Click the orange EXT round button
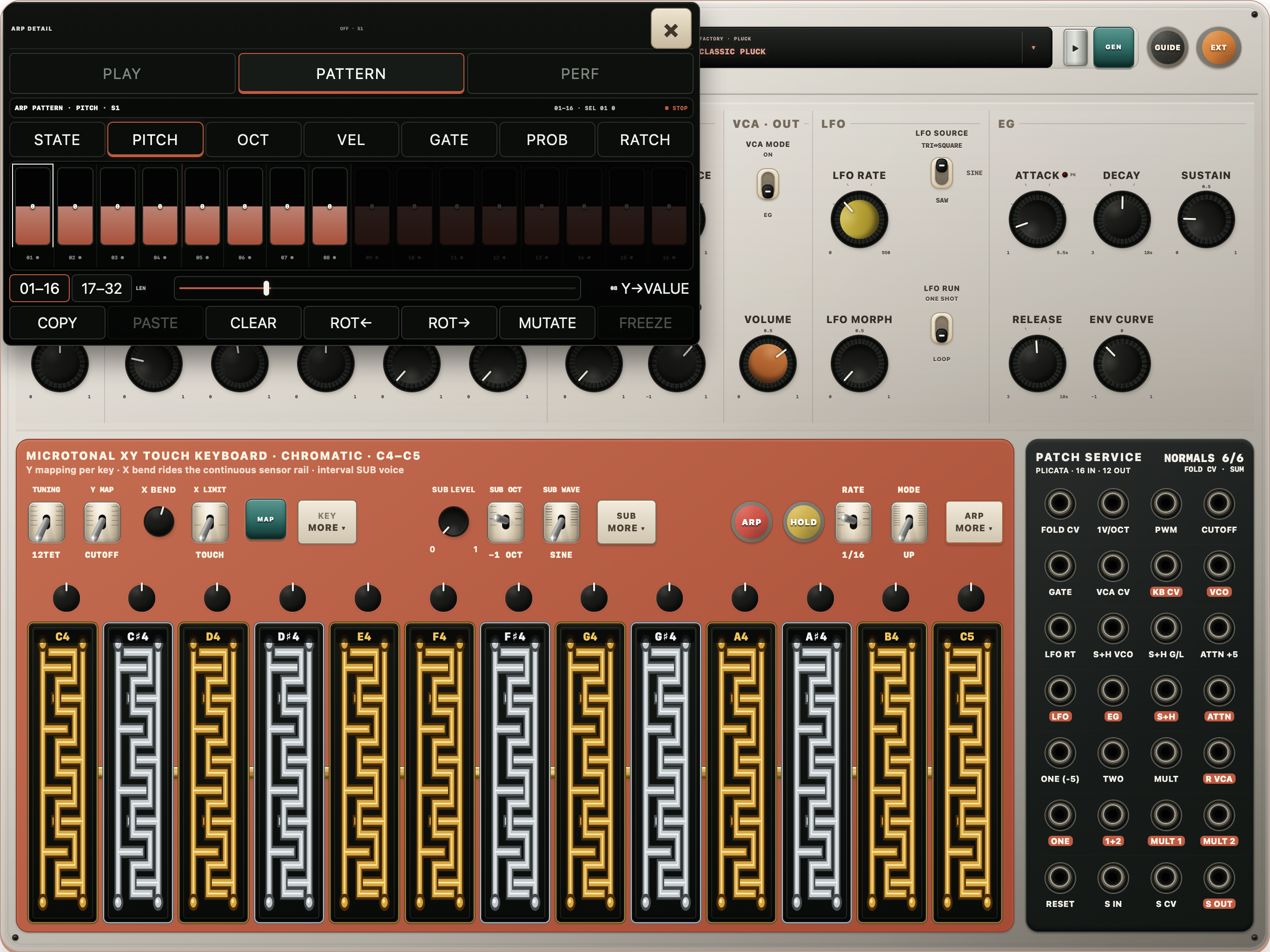1270x952 pixels. point(1218,48)
